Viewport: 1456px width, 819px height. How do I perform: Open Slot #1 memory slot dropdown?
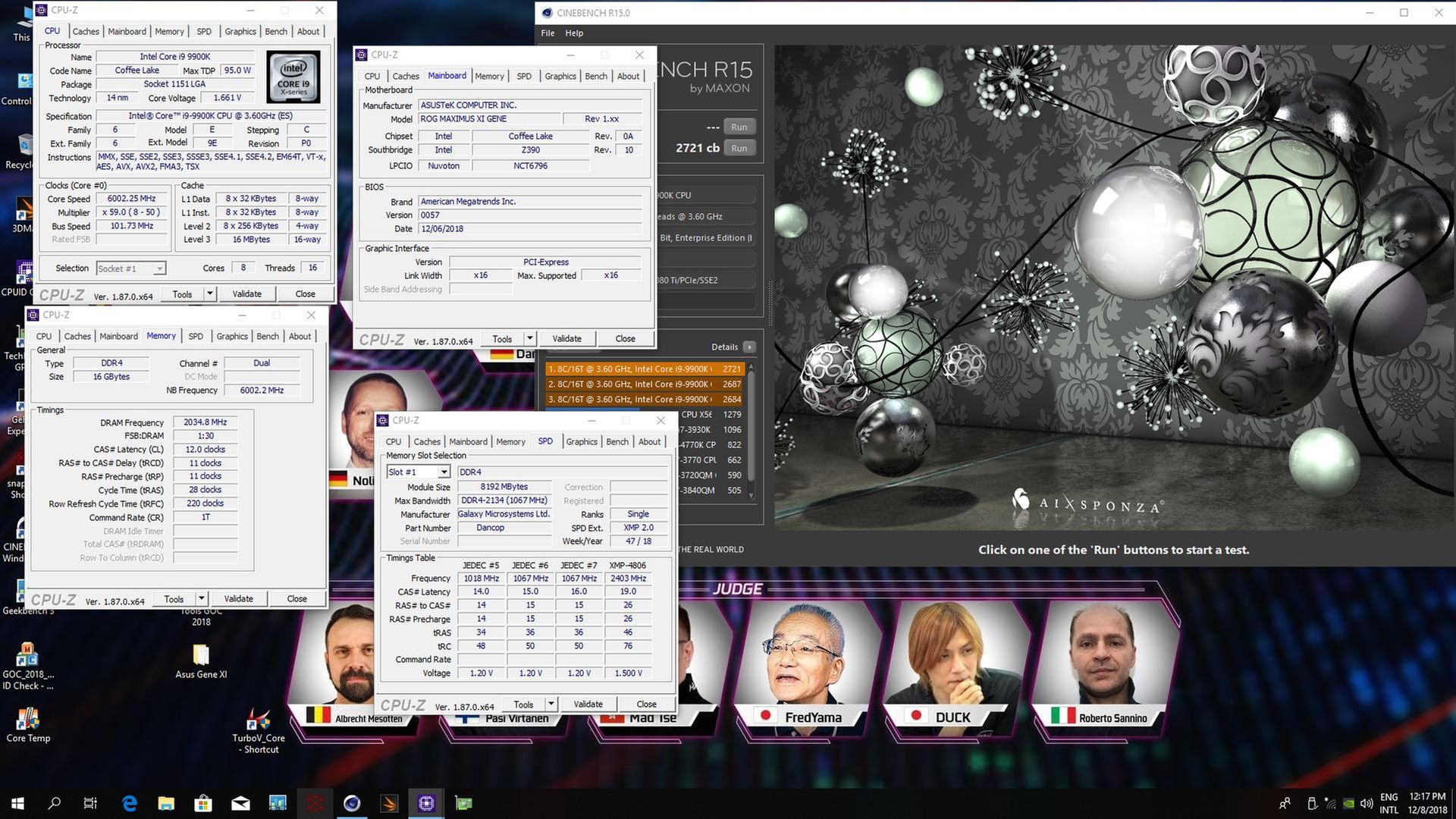418,472
